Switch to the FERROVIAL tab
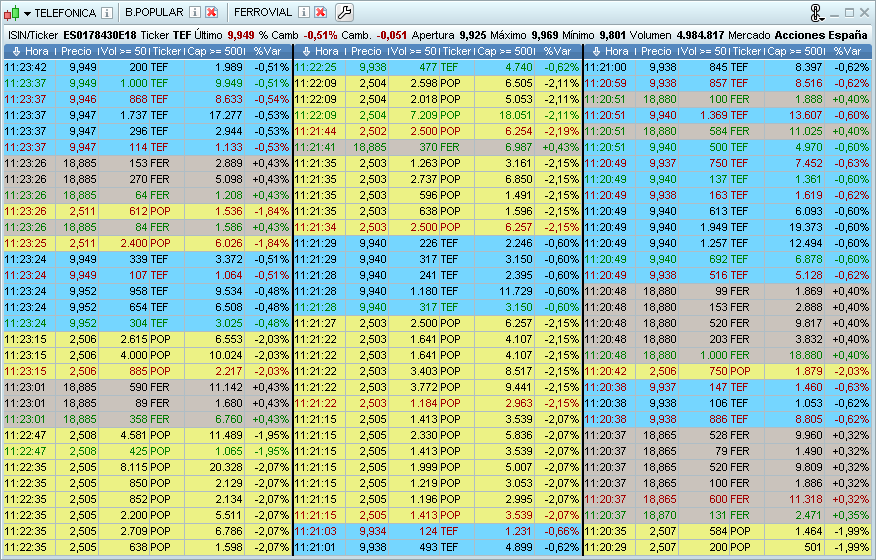Image resolution: width=876 pixels, height=560 pixels. point(263,12)
